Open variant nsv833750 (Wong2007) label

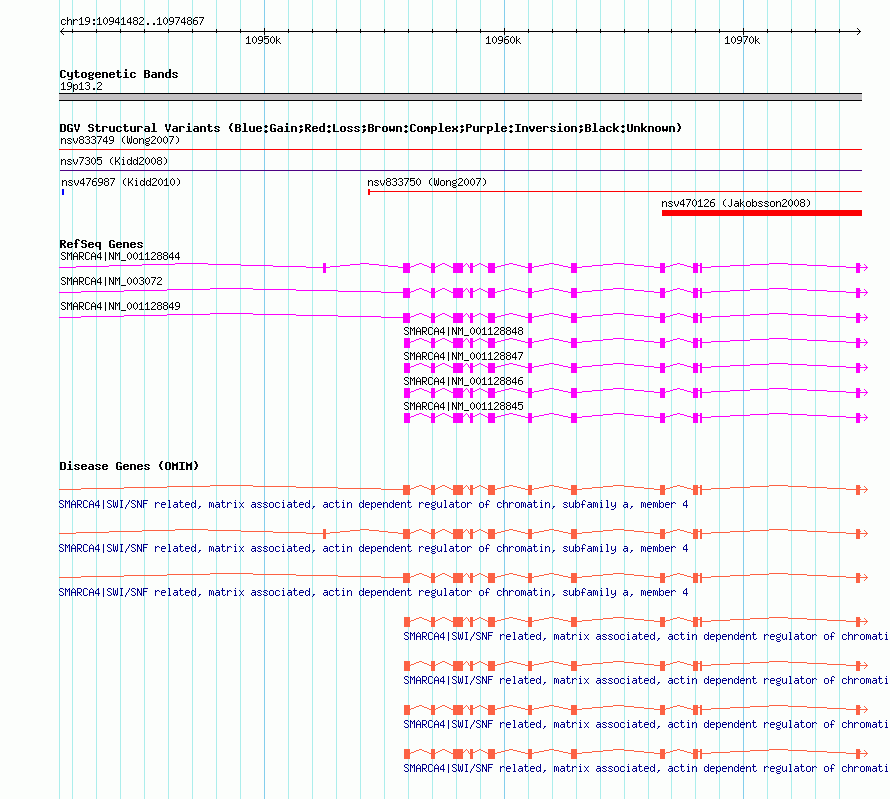click(x=427, y=182)
